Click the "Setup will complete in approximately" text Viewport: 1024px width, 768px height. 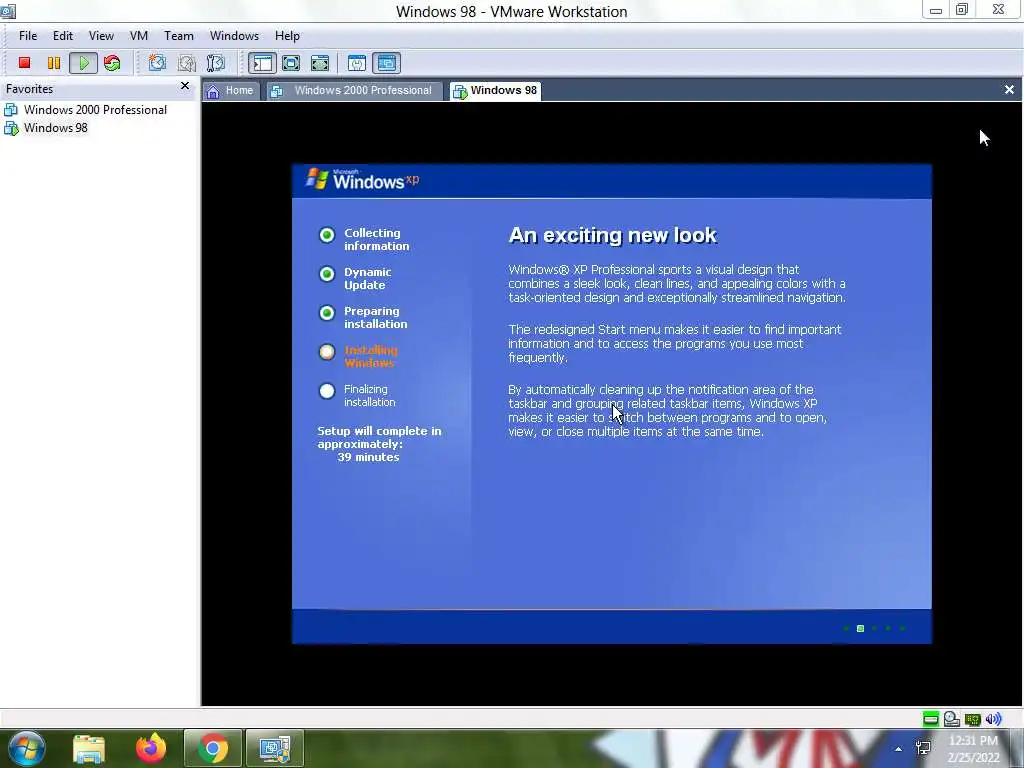tap(379, 438)
